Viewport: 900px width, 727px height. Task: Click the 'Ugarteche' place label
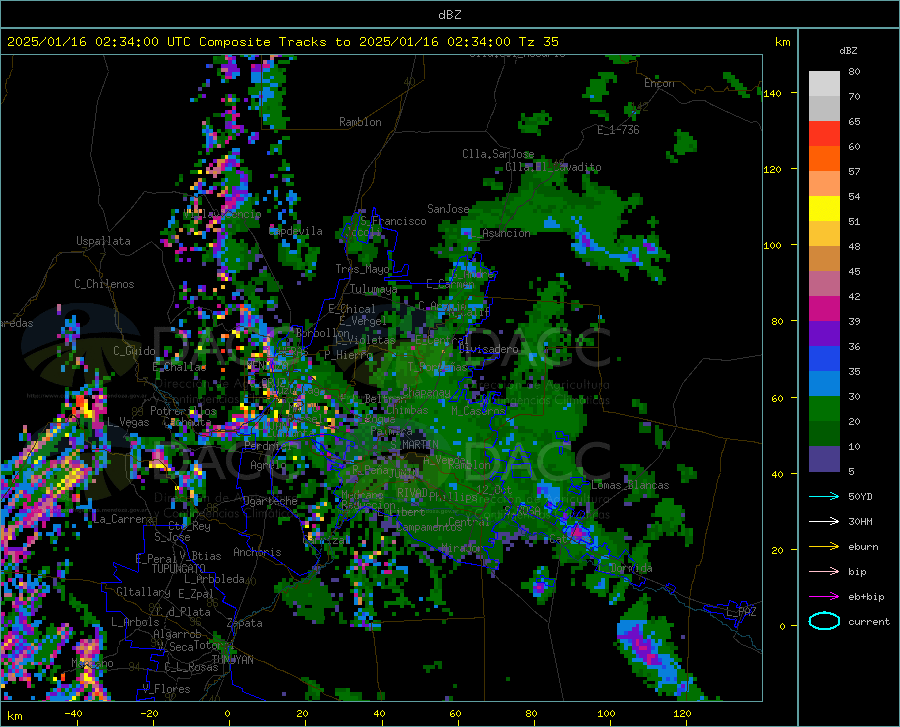[270, 501]
